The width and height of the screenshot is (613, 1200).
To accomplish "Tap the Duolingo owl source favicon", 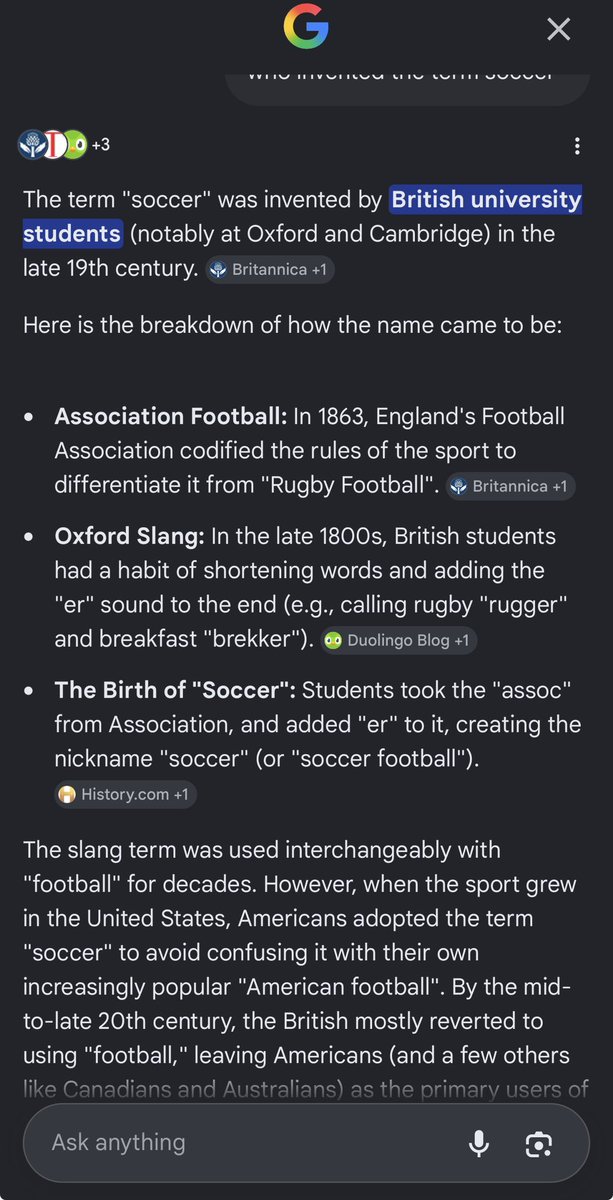I will point(74,145).
